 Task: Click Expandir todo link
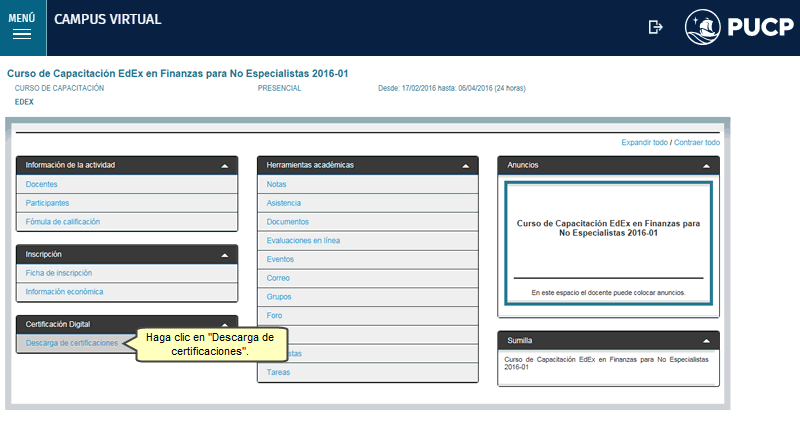[x=644, y=142]
